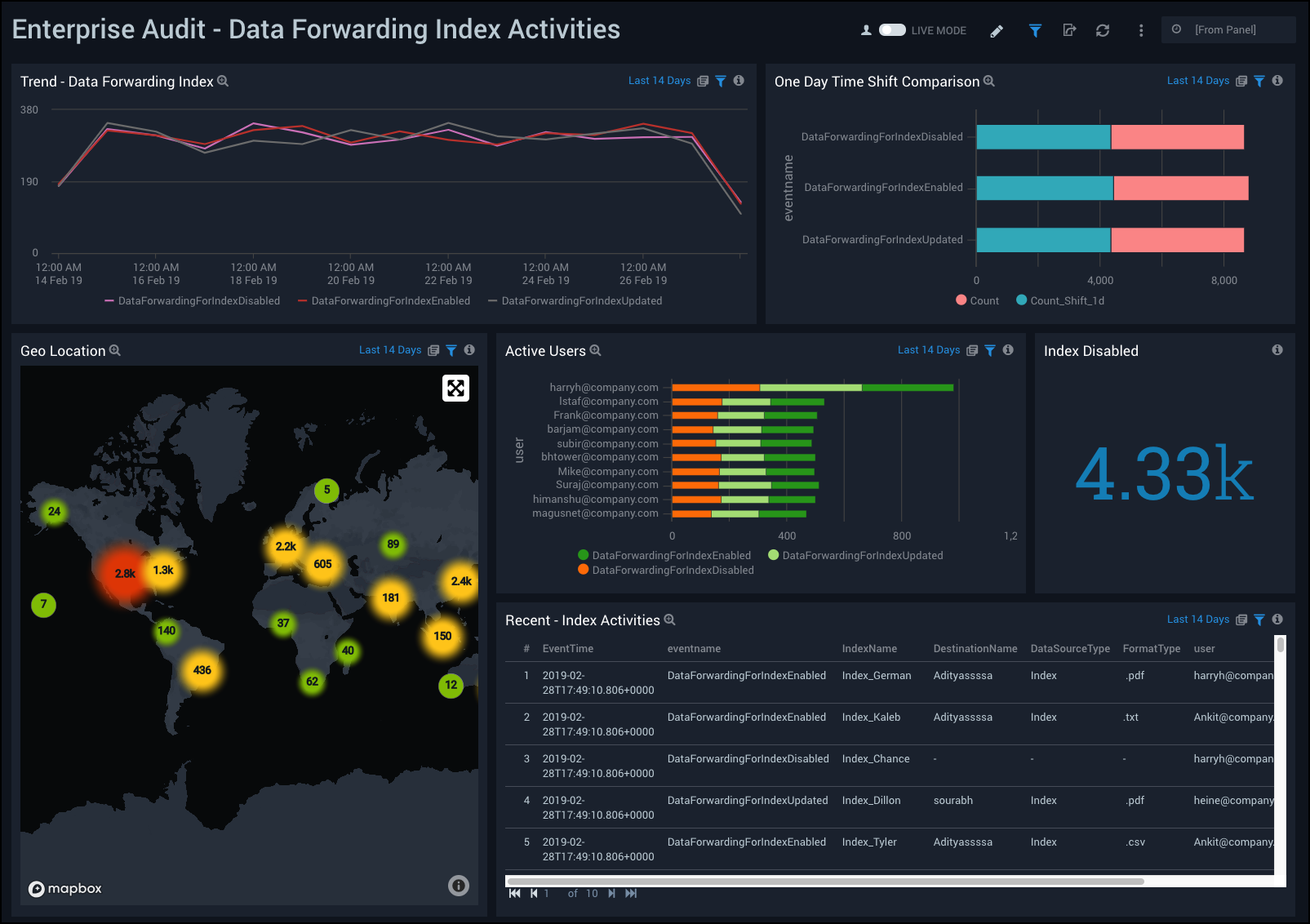Click the map attribution info icon

[x=459, y=886]
